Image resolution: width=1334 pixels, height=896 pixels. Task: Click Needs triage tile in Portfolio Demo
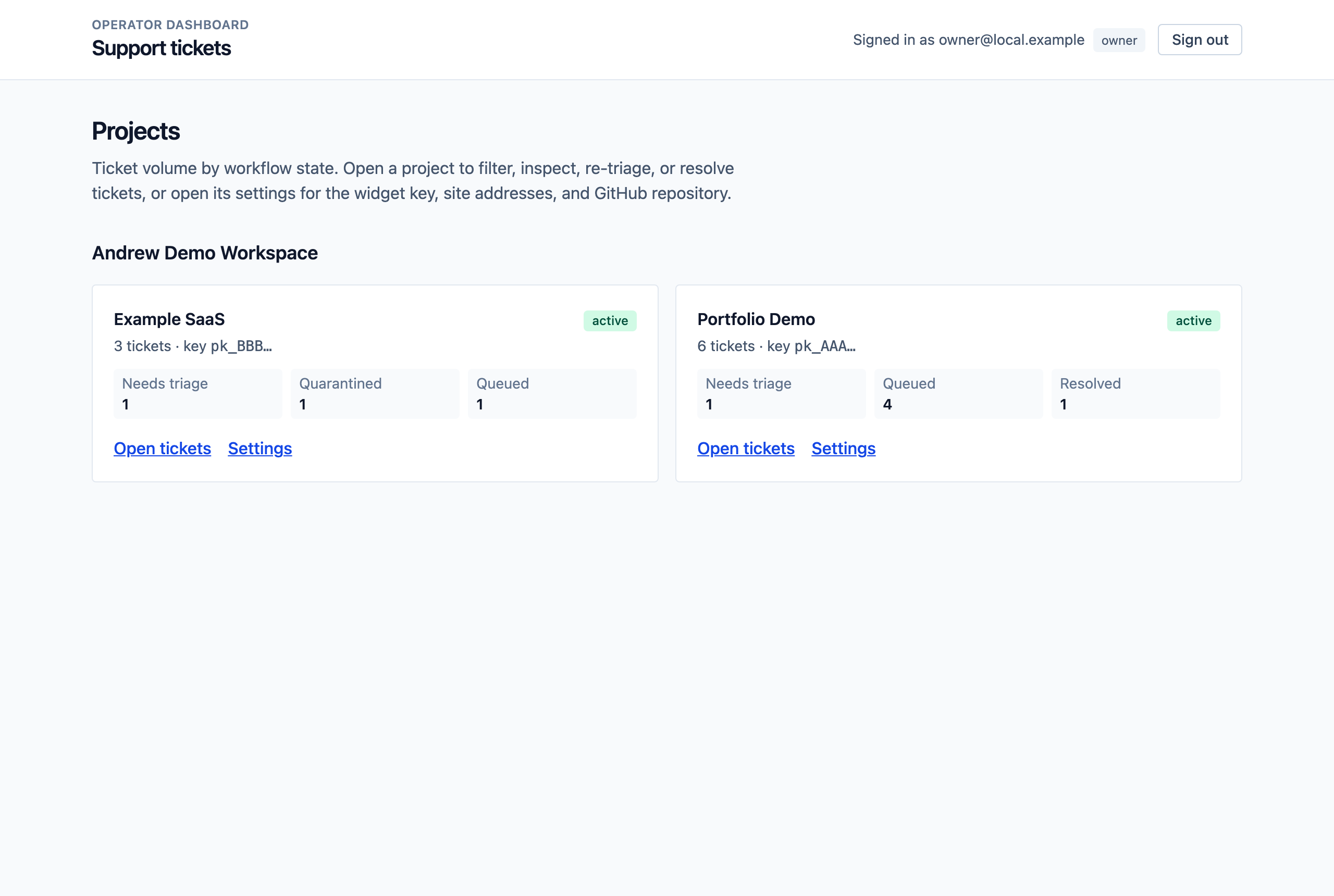[781, 394]
